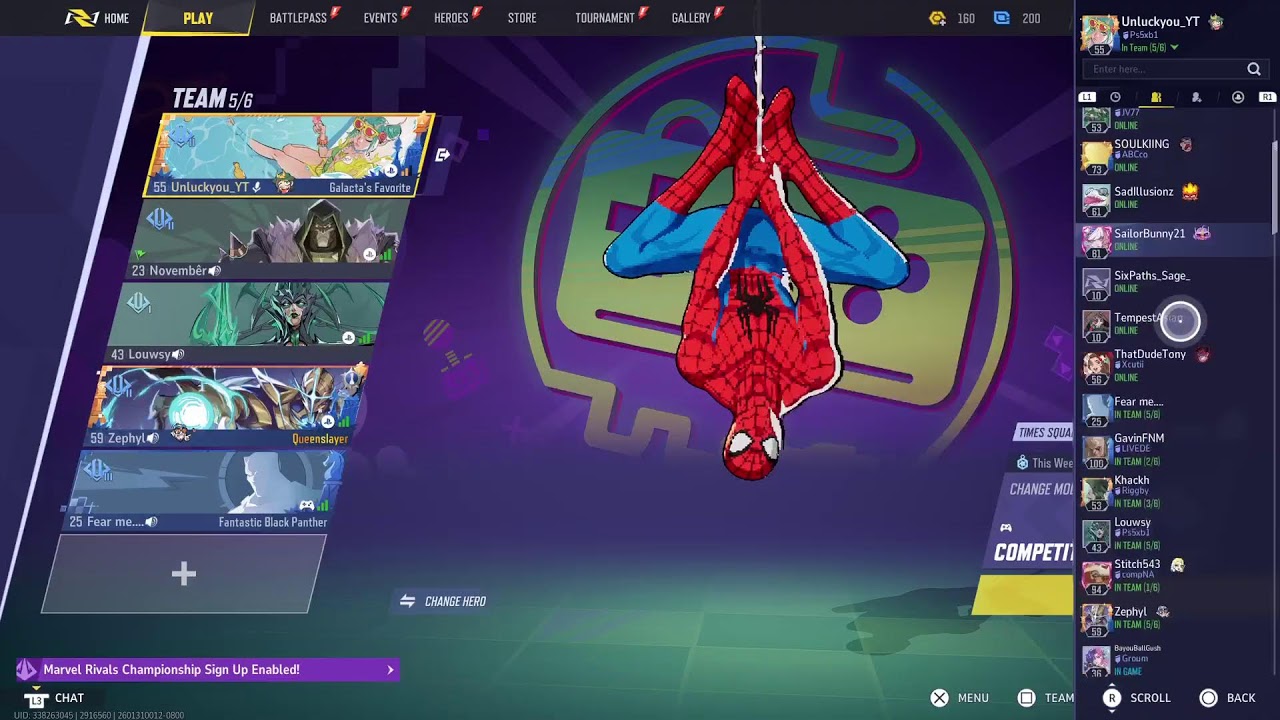Click CHANGE HERO button

443,601
